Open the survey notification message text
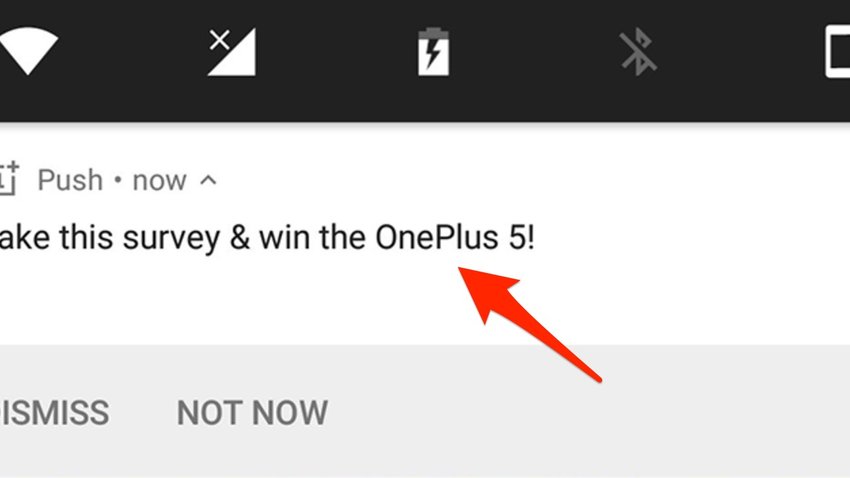Image resolution: width=850 pixels, height=478 pixels. click(x=267, y=238)
